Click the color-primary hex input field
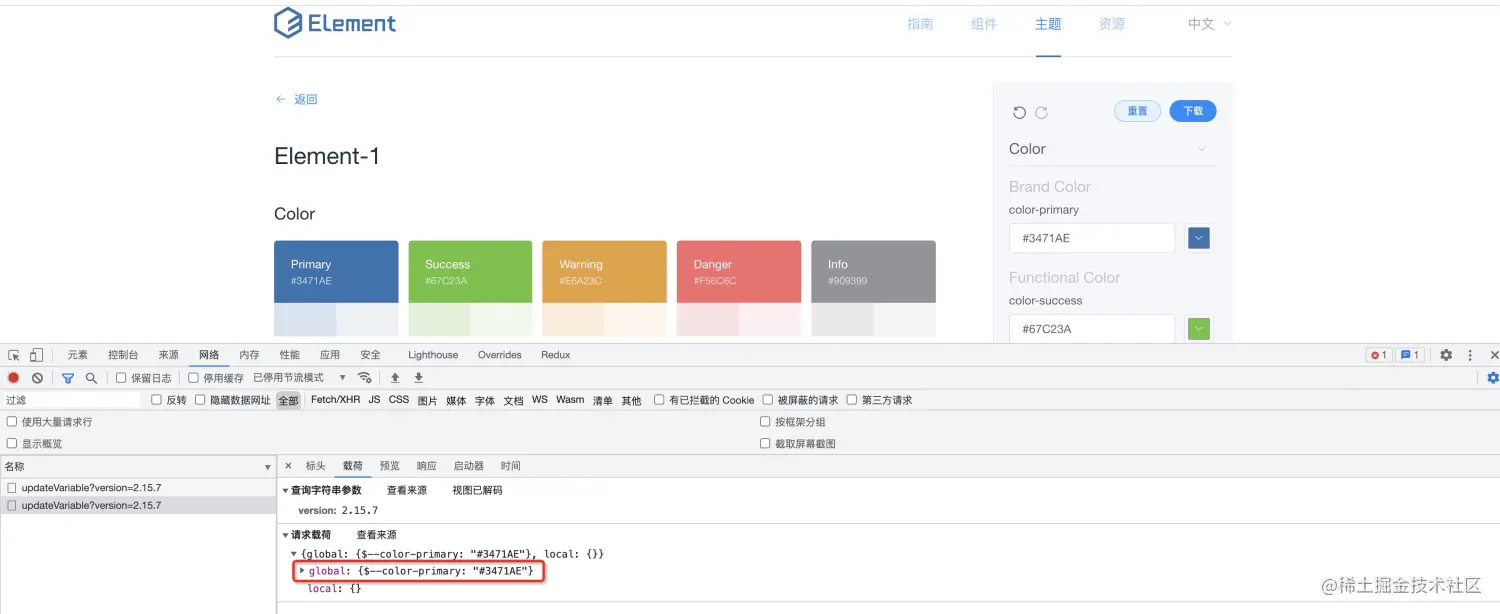 (1092, 238)
